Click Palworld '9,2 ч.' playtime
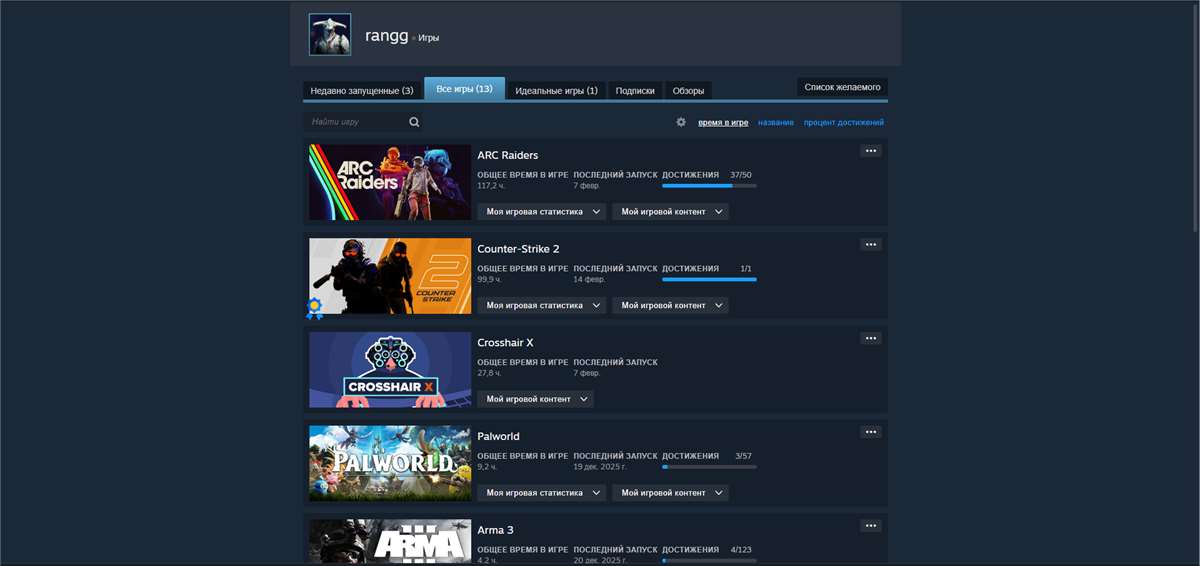This screenshot has height=566, width=1200. click(x=485, y=467)
